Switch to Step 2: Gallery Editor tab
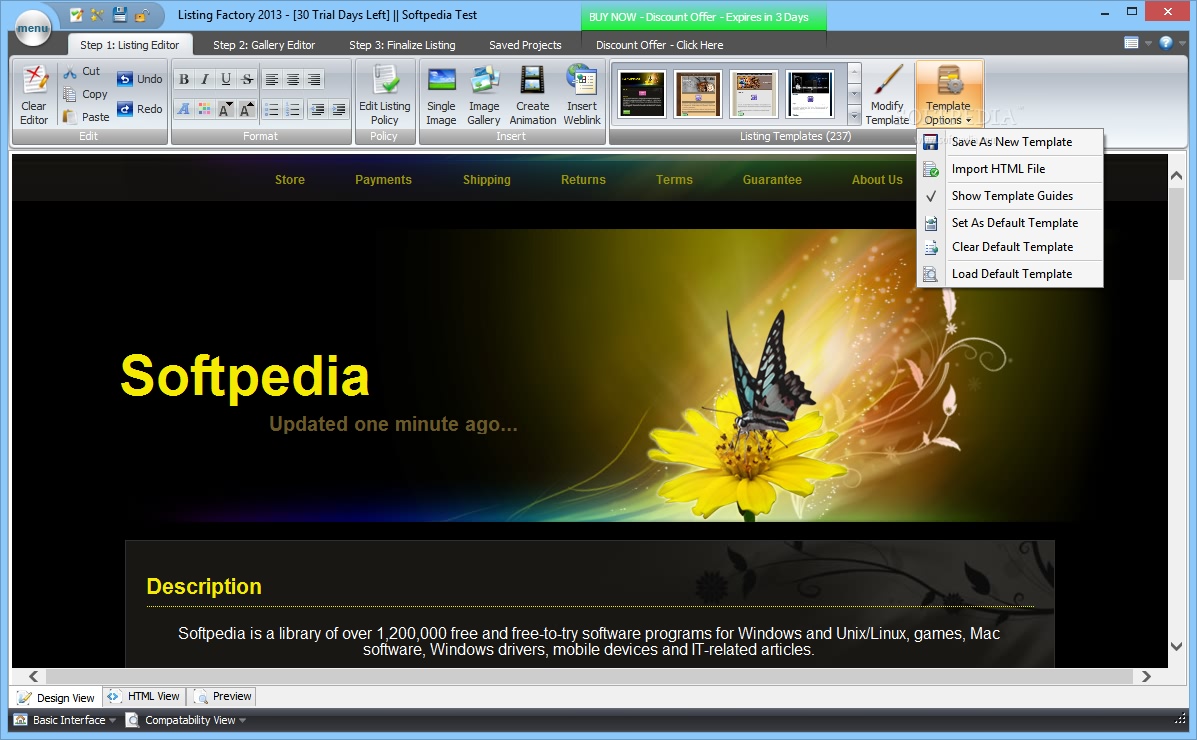The width and height of the screenshot is (1197, 740). [x=263, y=44]
